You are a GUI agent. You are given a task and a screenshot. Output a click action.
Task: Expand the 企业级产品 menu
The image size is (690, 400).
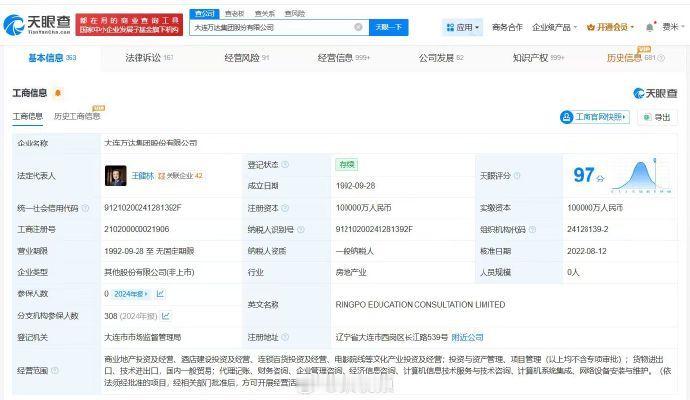pyautogui.click(x=554, y=27)
